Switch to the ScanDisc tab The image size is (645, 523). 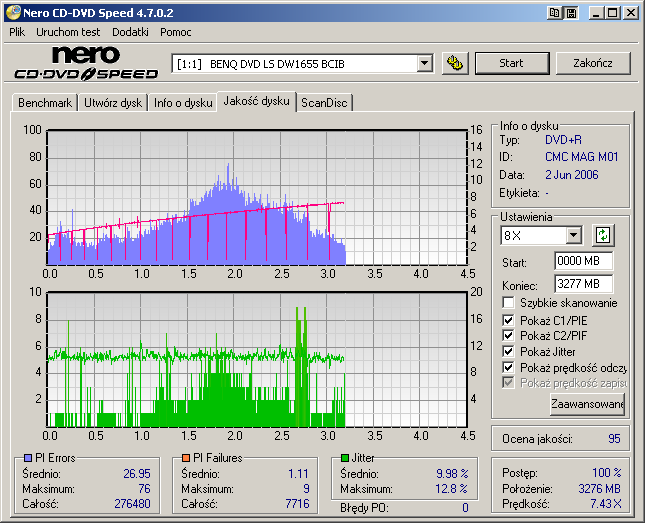click(324, 103)
